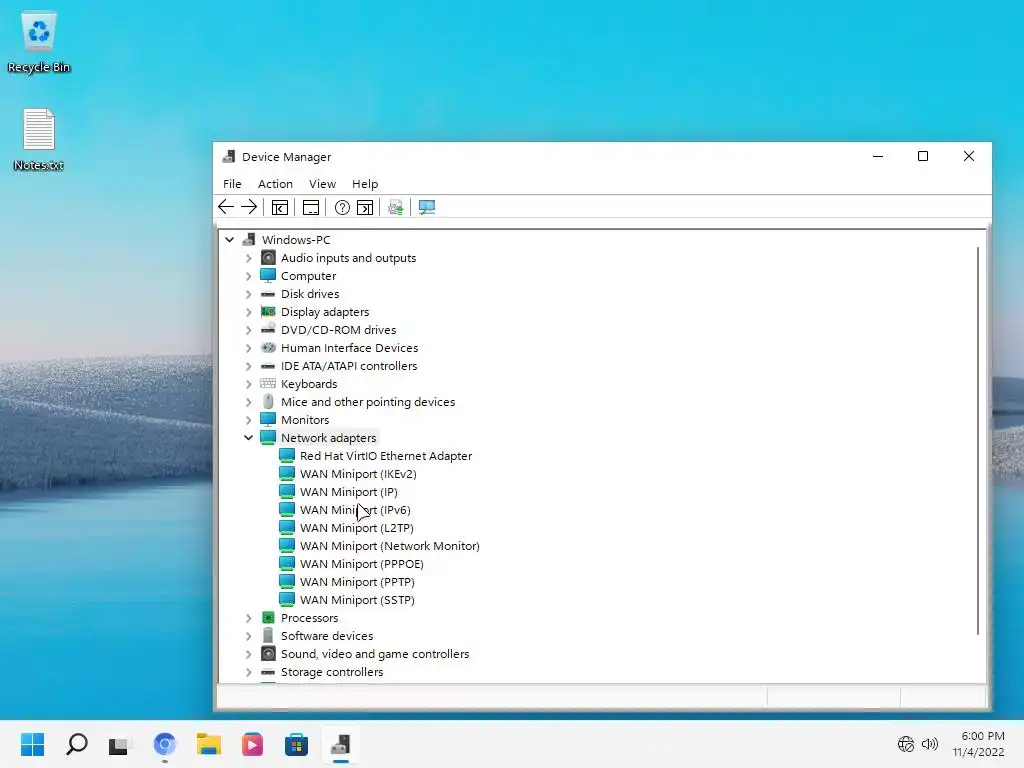Collapse the Windows-PC root node
Screen dimensions: 1024x768
(229, 240)
